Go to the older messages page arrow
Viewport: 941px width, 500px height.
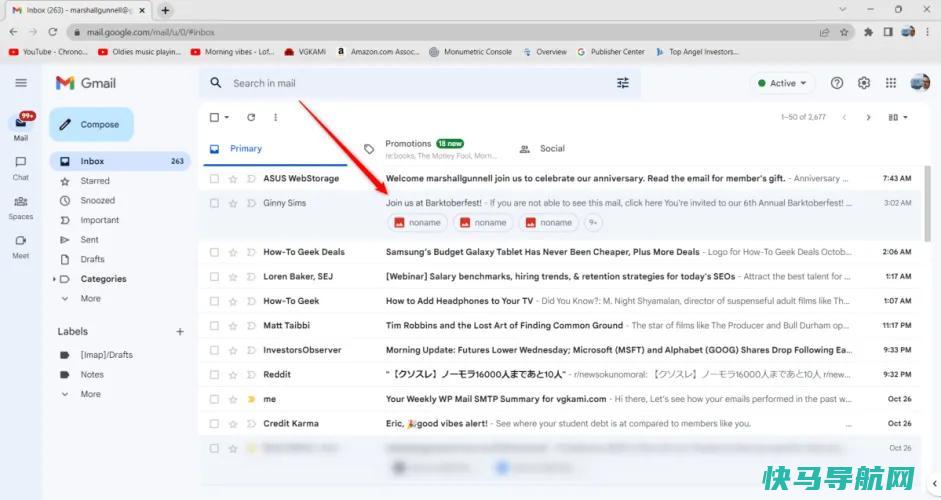pos(868,118)
